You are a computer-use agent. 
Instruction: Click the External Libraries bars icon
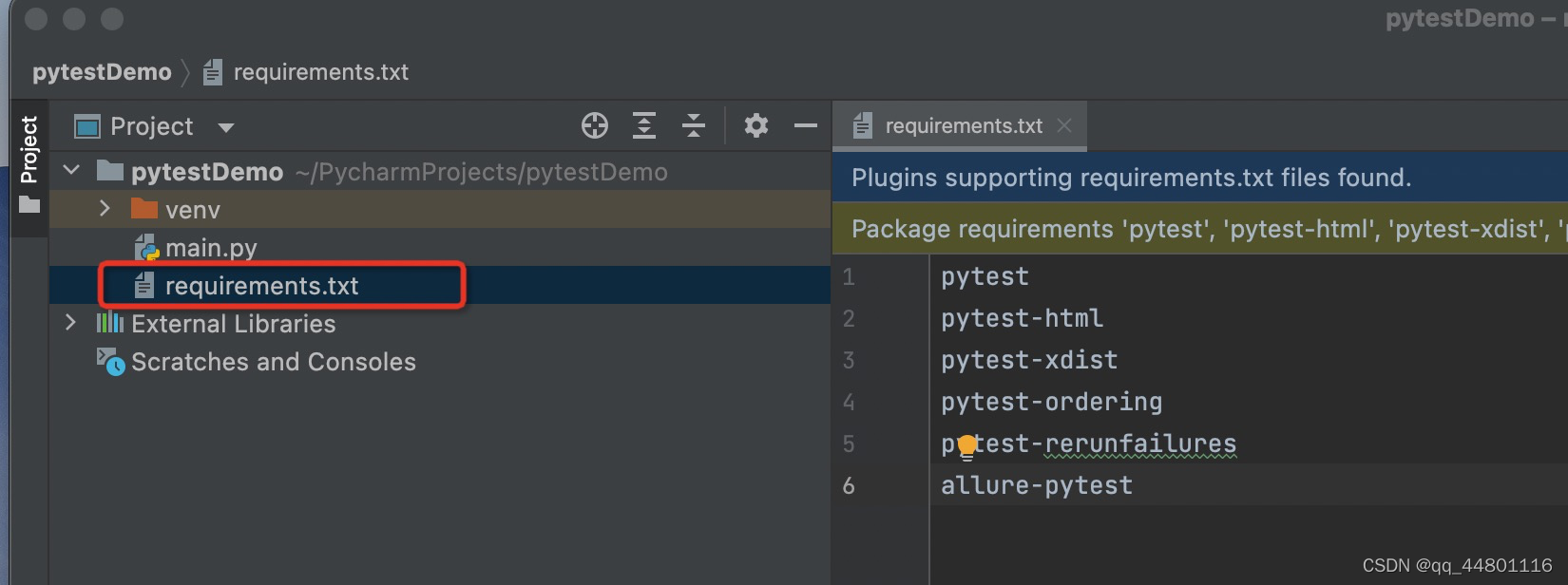coord(110,323)
